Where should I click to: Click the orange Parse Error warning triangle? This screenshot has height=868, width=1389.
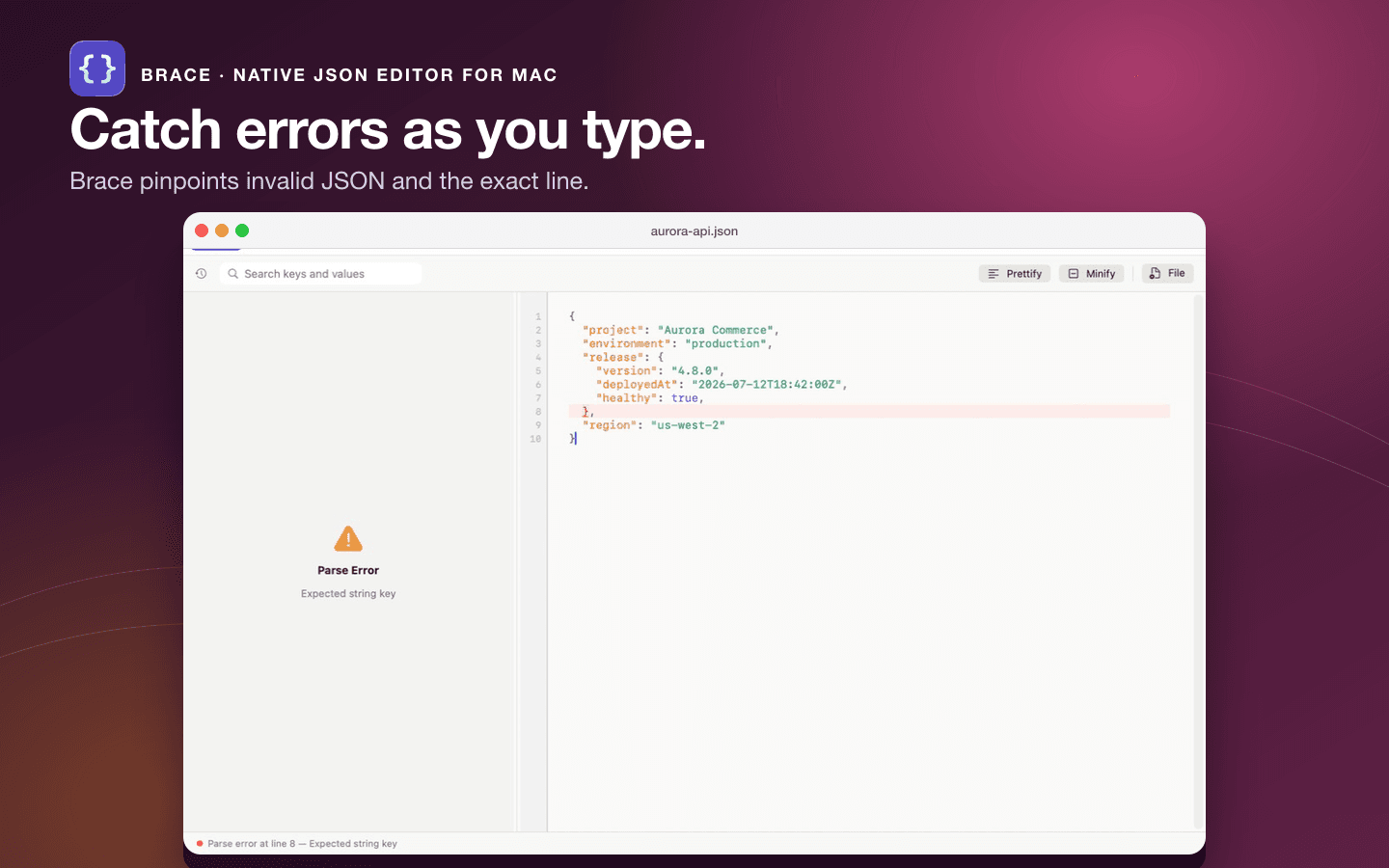click(348, 539)
